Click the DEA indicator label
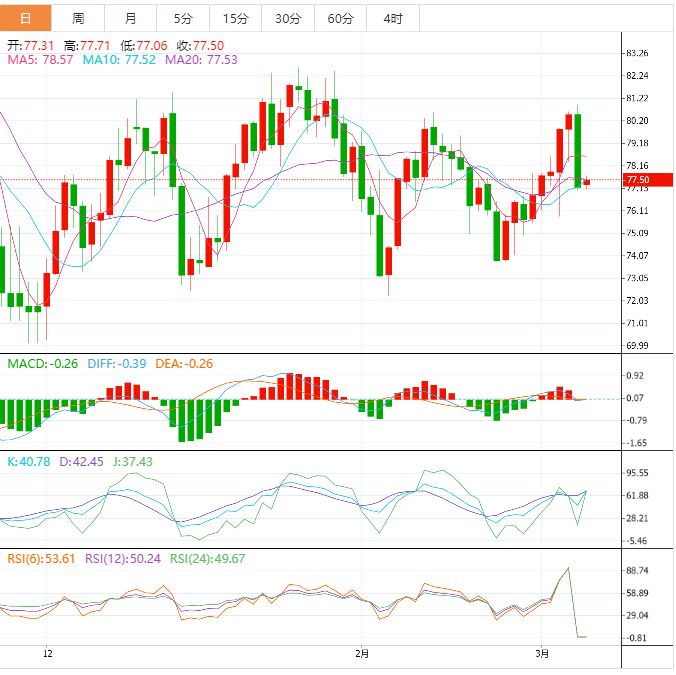This screenshot has height=675, width=676. [184, 364]
